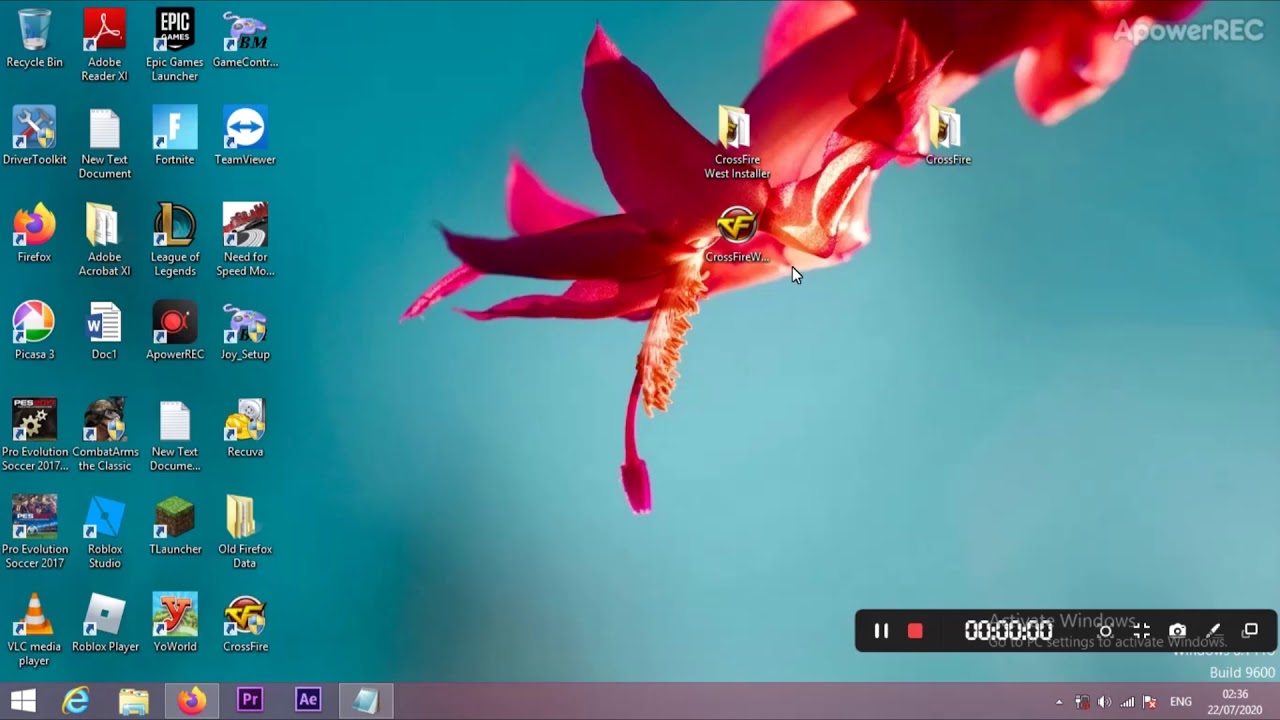Stop the ApowerREC recording
The height and width of the screenshot is (720, 1280).
915,631
